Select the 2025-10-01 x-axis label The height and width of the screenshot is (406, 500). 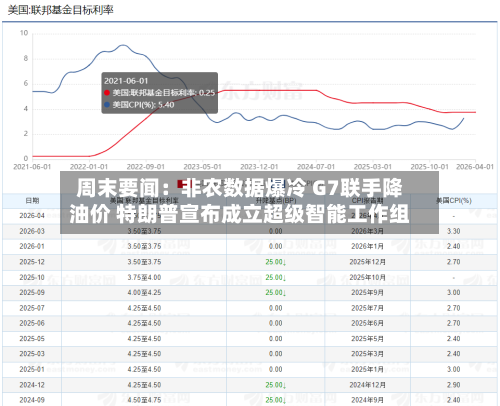tap(429, 167)
